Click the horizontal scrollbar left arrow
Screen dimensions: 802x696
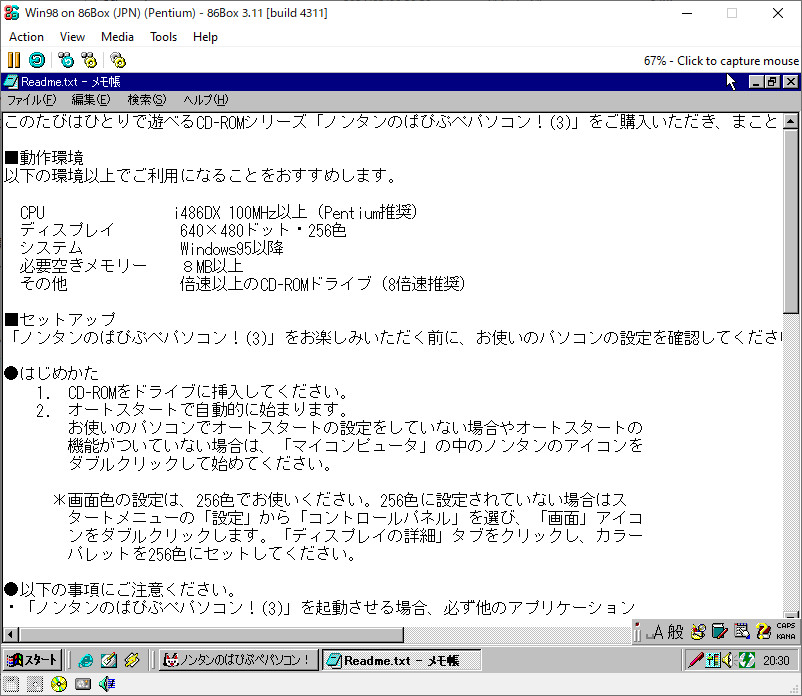(10, 635)
